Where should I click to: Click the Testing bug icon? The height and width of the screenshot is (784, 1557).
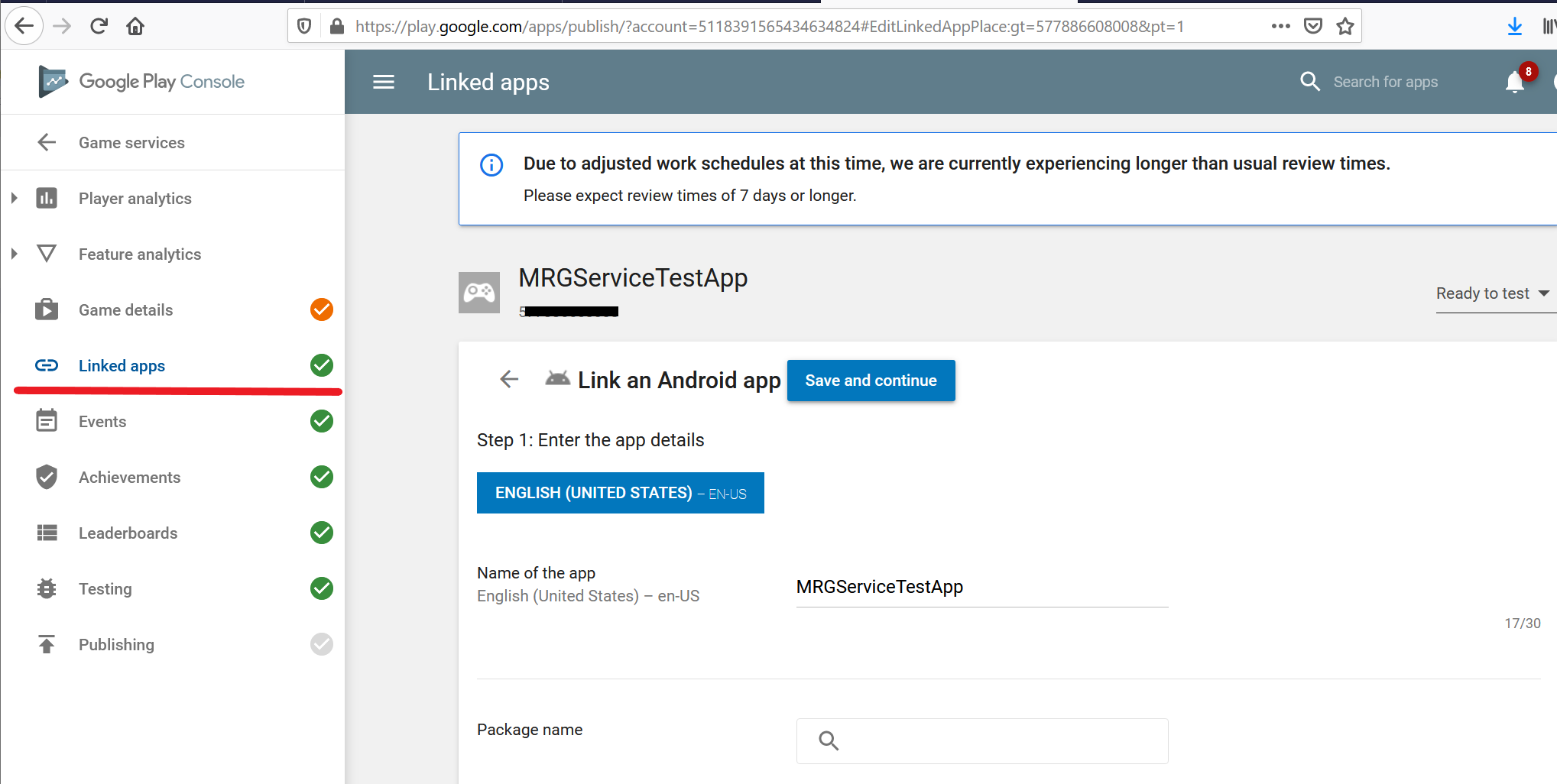47,588
